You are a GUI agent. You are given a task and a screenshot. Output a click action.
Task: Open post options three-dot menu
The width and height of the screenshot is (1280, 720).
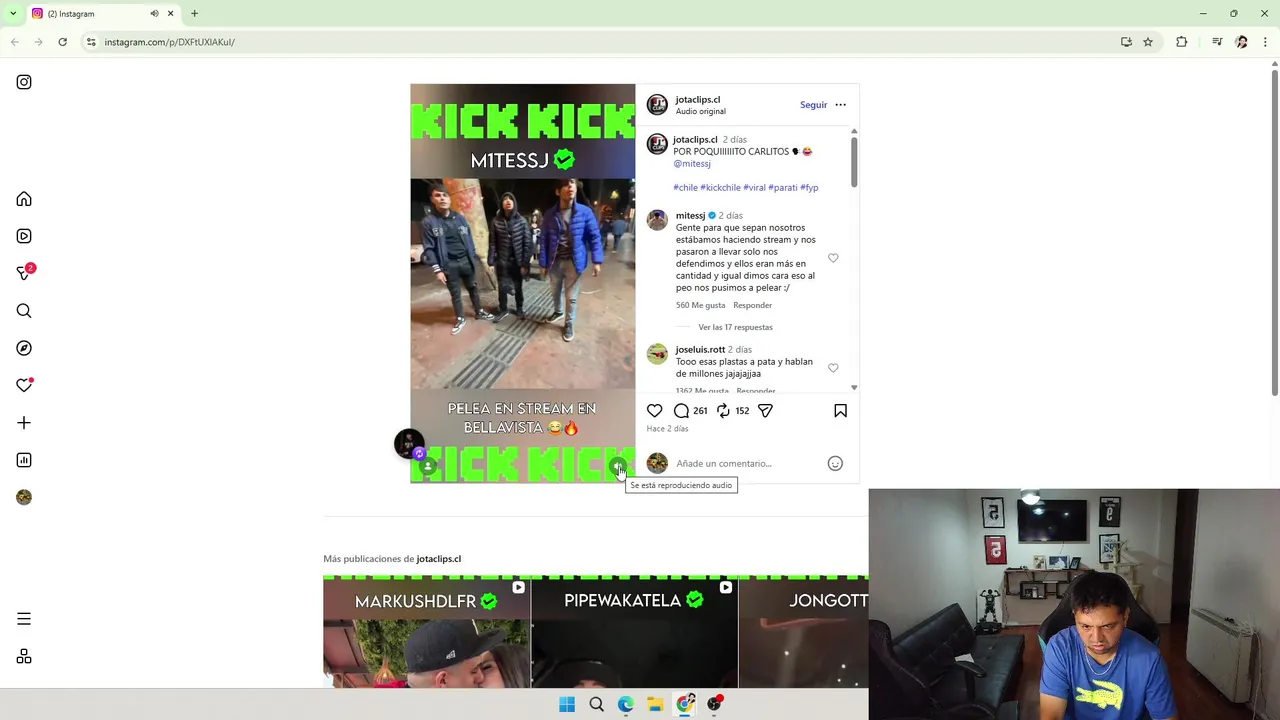[840, 105]
